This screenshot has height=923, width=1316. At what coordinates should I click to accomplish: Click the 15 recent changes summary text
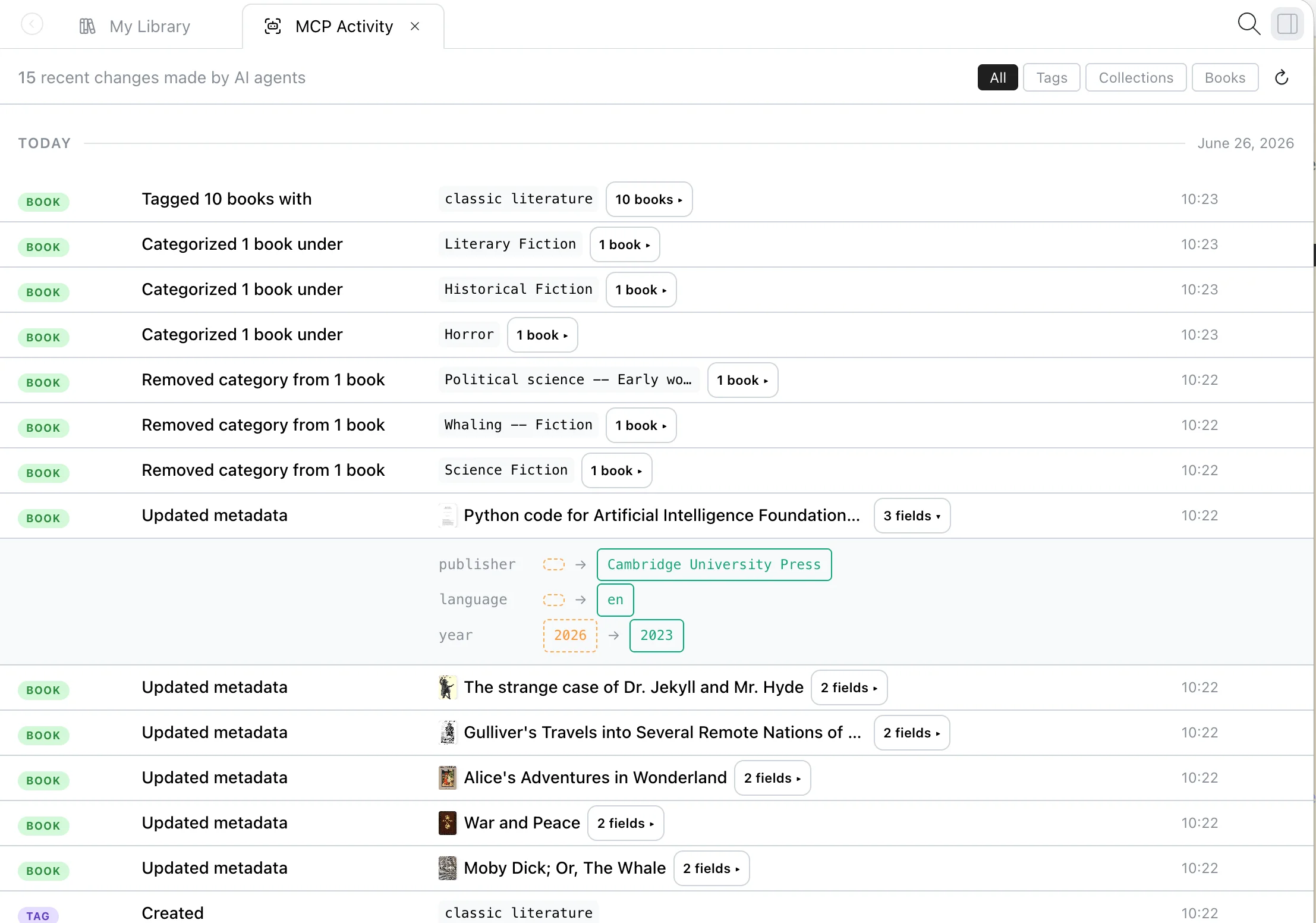click(162, 78)
